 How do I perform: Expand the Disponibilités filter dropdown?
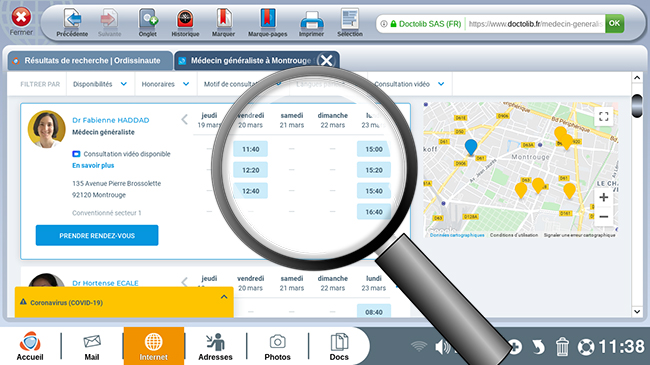(x=100, y=84)
